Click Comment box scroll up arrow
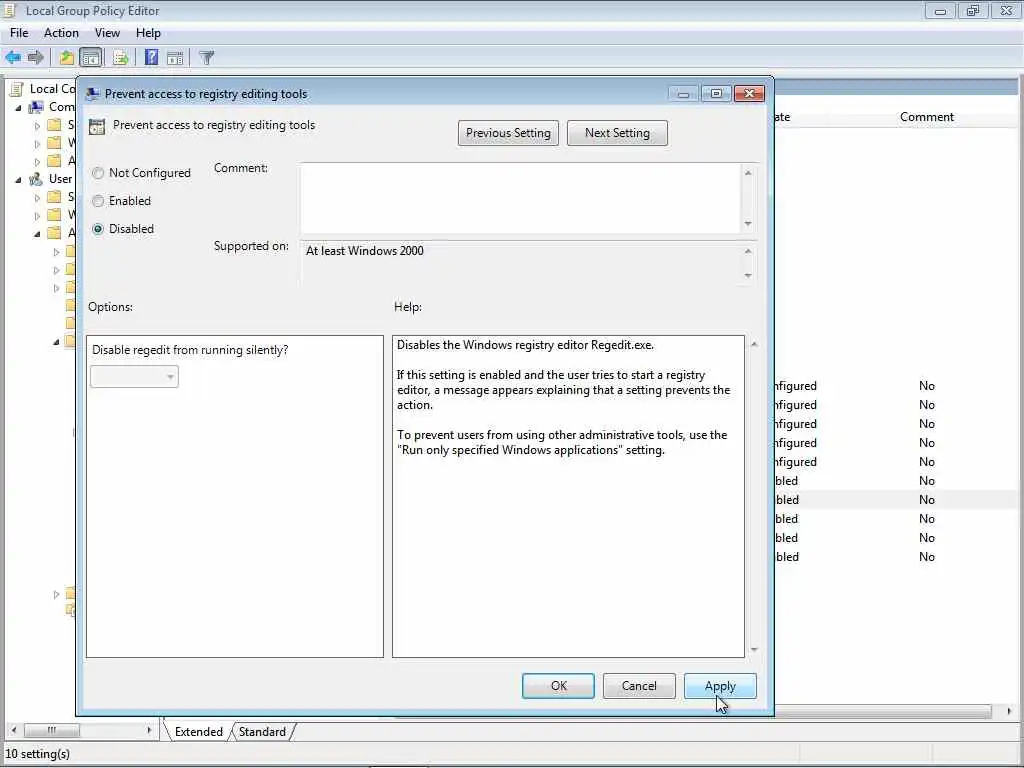This screenshot has width=1024, height=768. [748, 173]
